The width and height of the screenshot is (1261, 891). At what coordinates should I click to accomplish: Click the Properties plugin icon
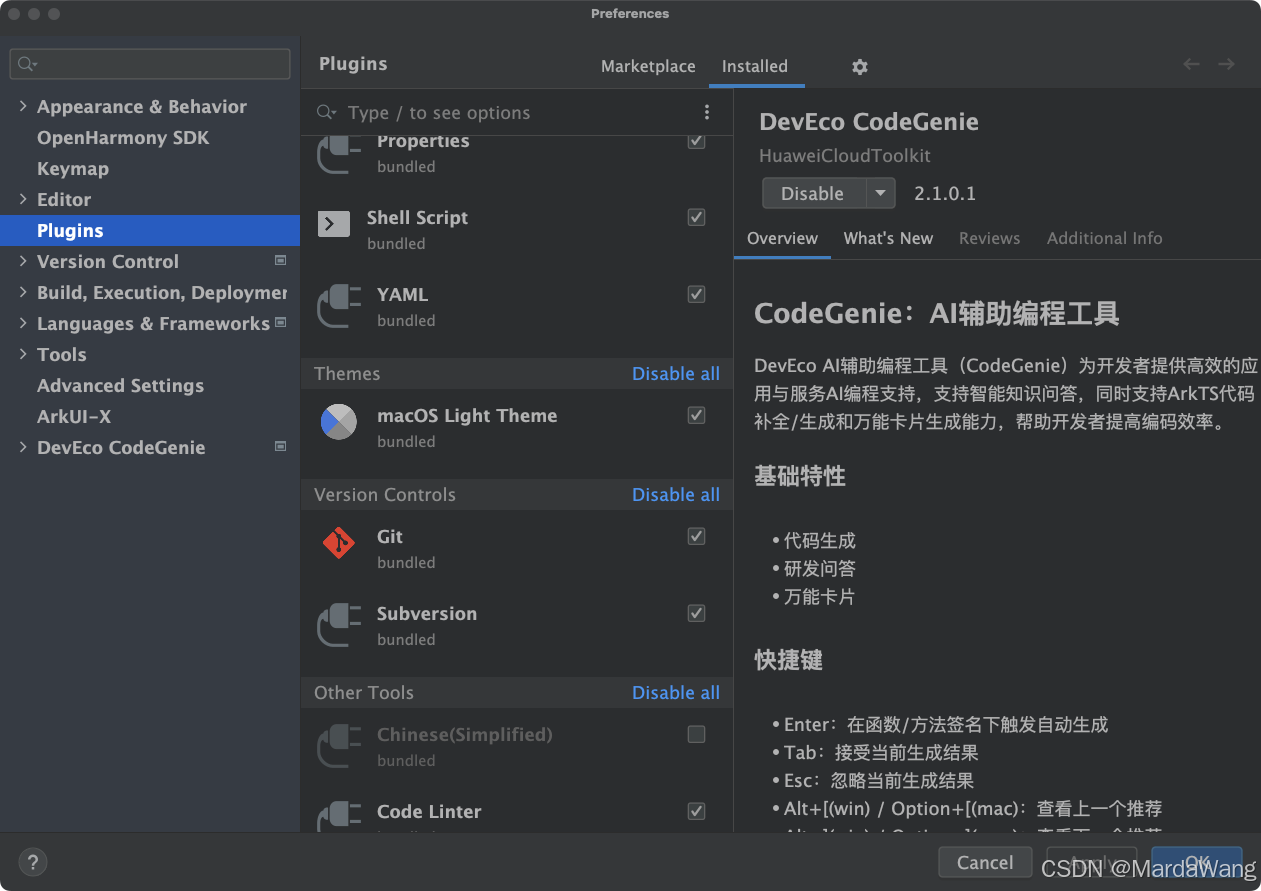(339, 154)
